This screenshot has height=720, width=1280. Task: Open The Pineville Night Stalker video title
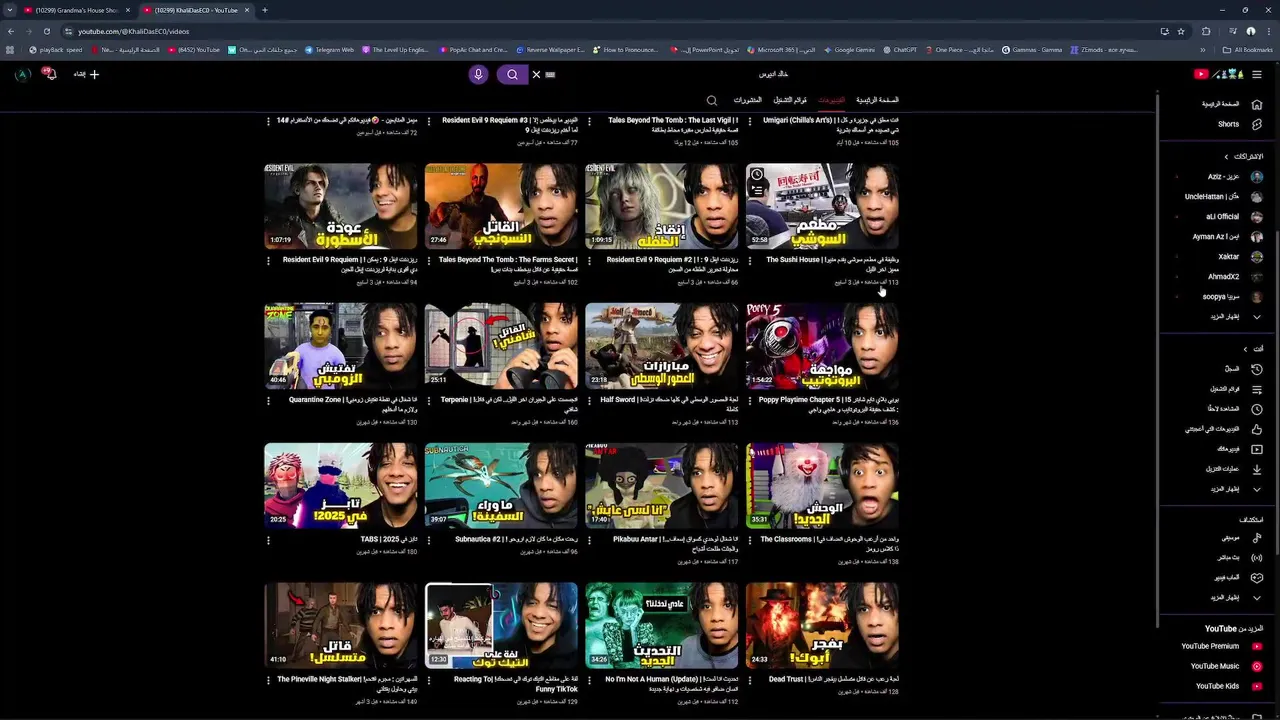click(348, 684)
